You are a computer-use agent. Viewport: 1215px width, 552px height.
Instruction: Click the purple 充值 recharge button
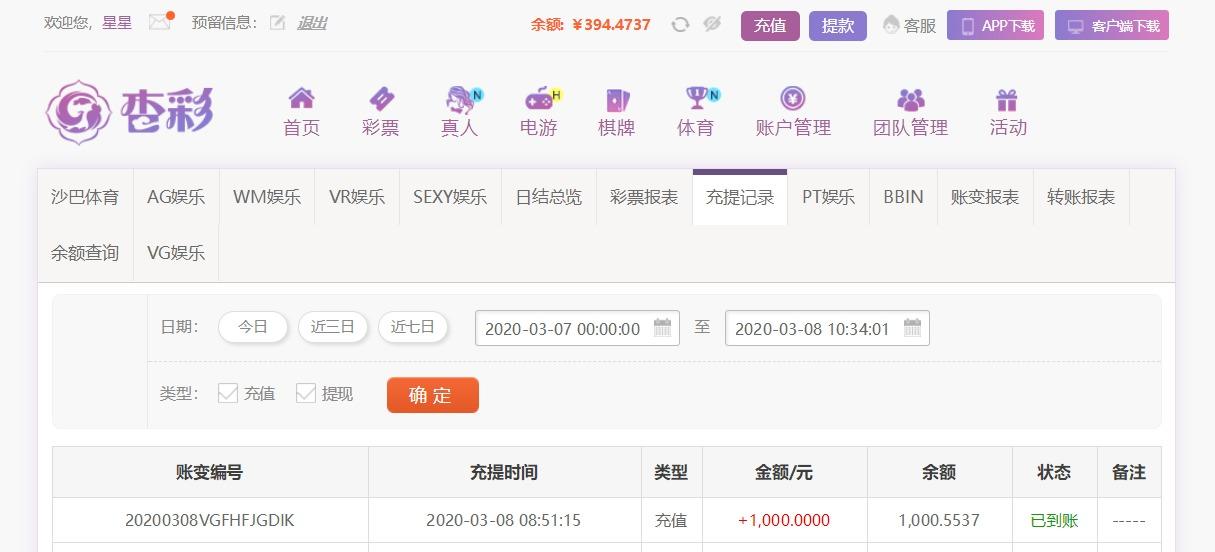pos(770,26)
